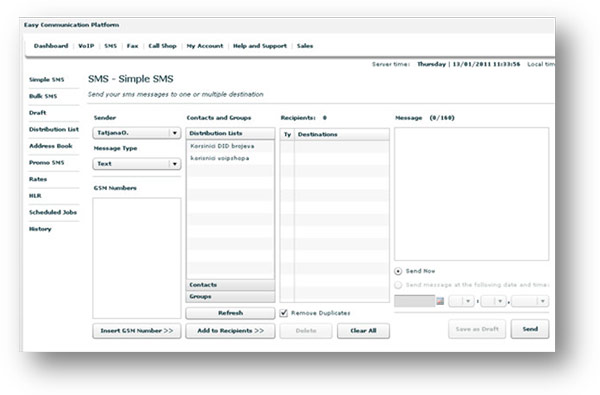The image size is (600, 395).
Task: Expand the Contacts accordion section
Action: pyautogui.click(x=230, y=285)
